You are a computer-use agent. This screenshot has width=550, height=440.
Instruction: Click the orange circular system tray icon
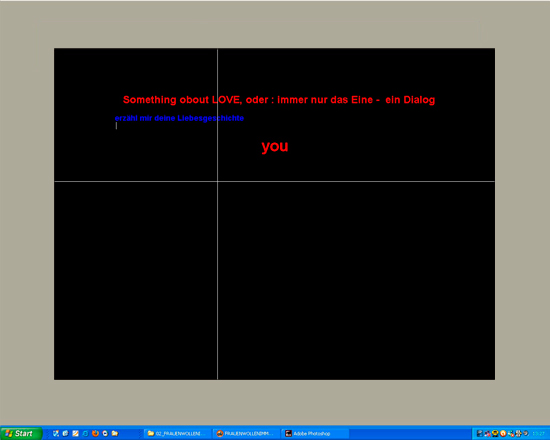(503, 434)
